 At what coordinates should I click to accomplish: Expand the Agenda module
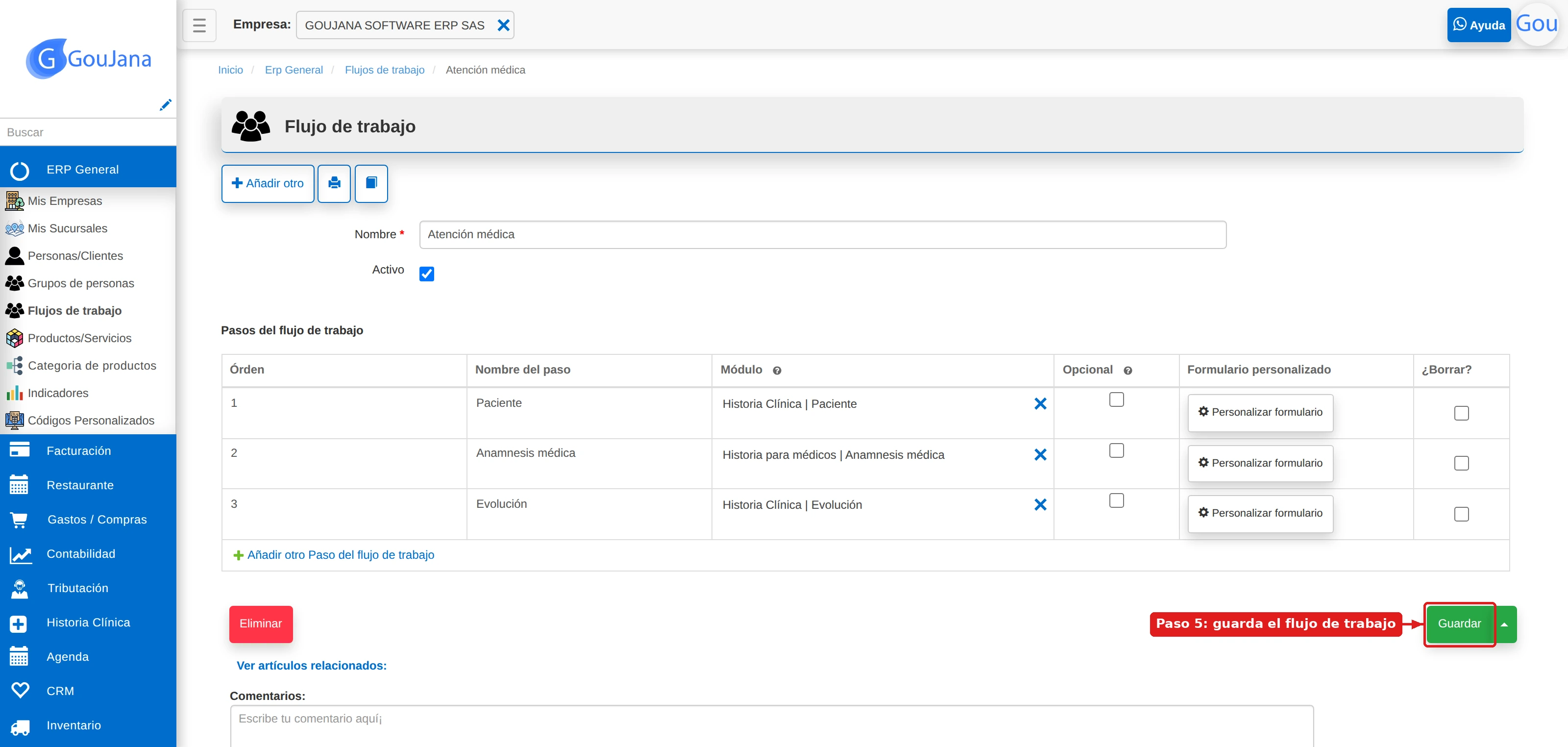88,657
